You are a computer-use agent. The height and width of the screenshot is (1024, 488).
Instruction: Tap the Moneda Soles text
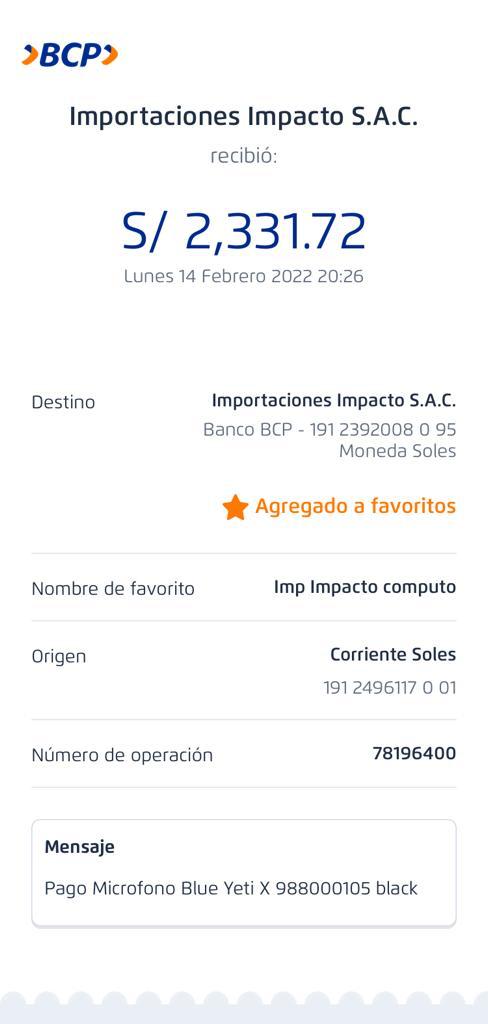click(x=397, y=451)
